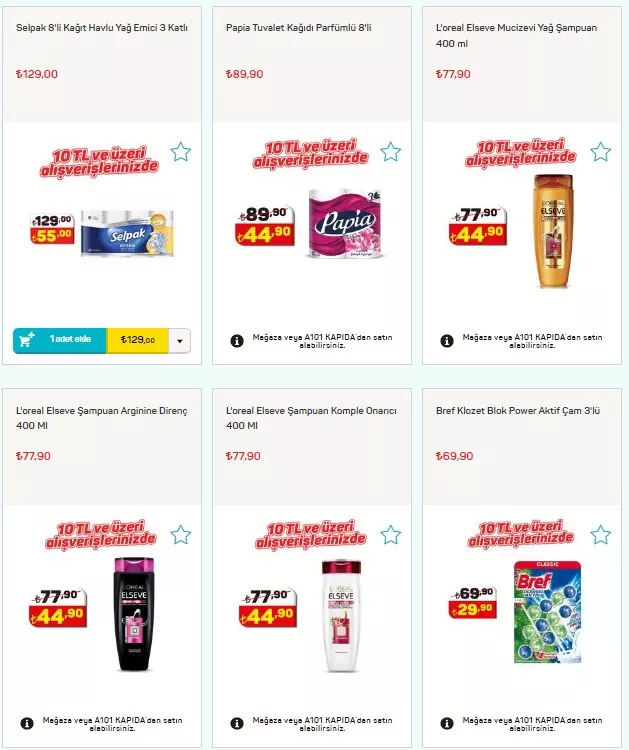Click info icon under Elseve Arginine shampoo
Viewport: 629px width, 750px height.
point(27,724)
